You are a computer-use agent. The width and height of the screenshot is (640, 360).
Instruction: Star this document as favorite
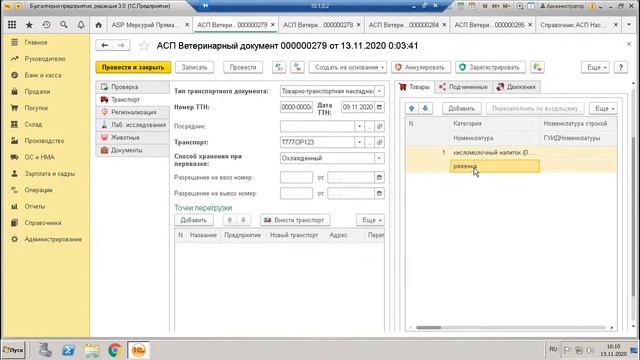pyautogui.click(x=144, y=46)
